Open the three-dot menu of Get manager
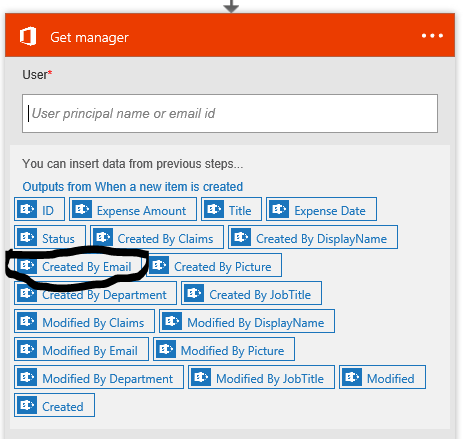Image resolution: width=475 pixels, height=439 pixels. [x=432, y=36]
